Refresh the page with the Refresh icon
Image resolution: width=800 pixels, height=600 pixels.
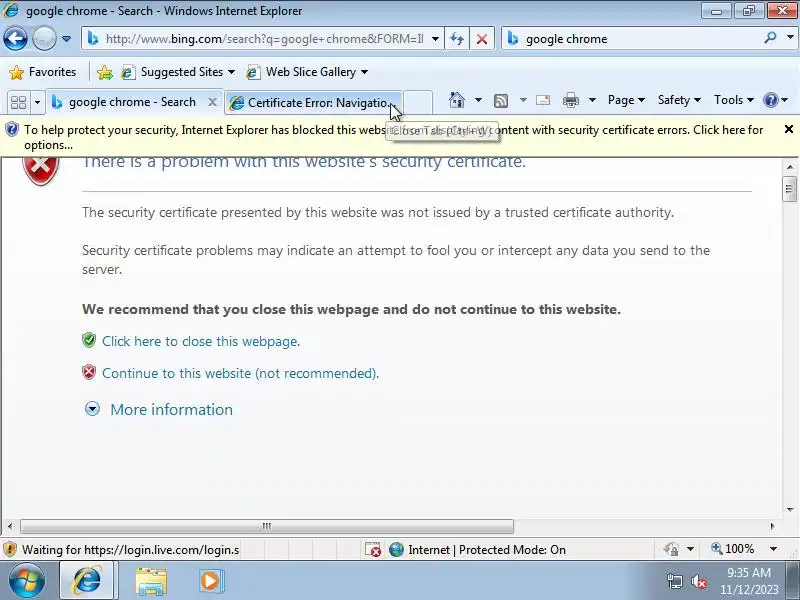pos(457,39)
